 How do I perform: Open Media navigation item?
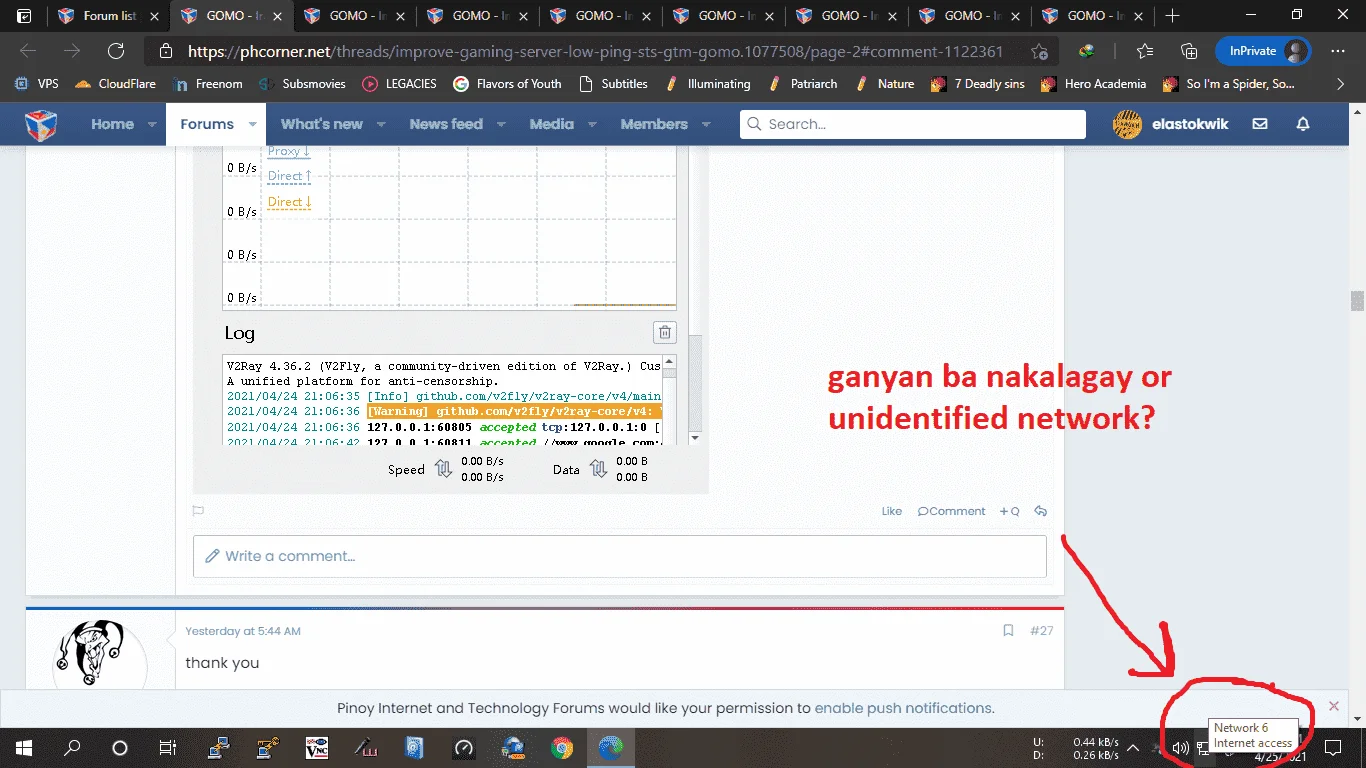coord(552,124)
